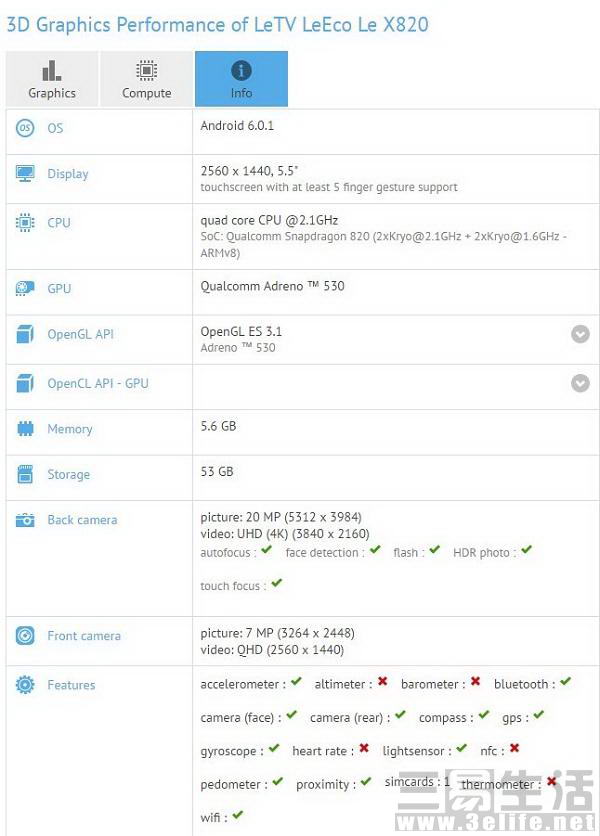Click the OS row icon
Viewport: 600px width, 836px height.
point(25,128)
